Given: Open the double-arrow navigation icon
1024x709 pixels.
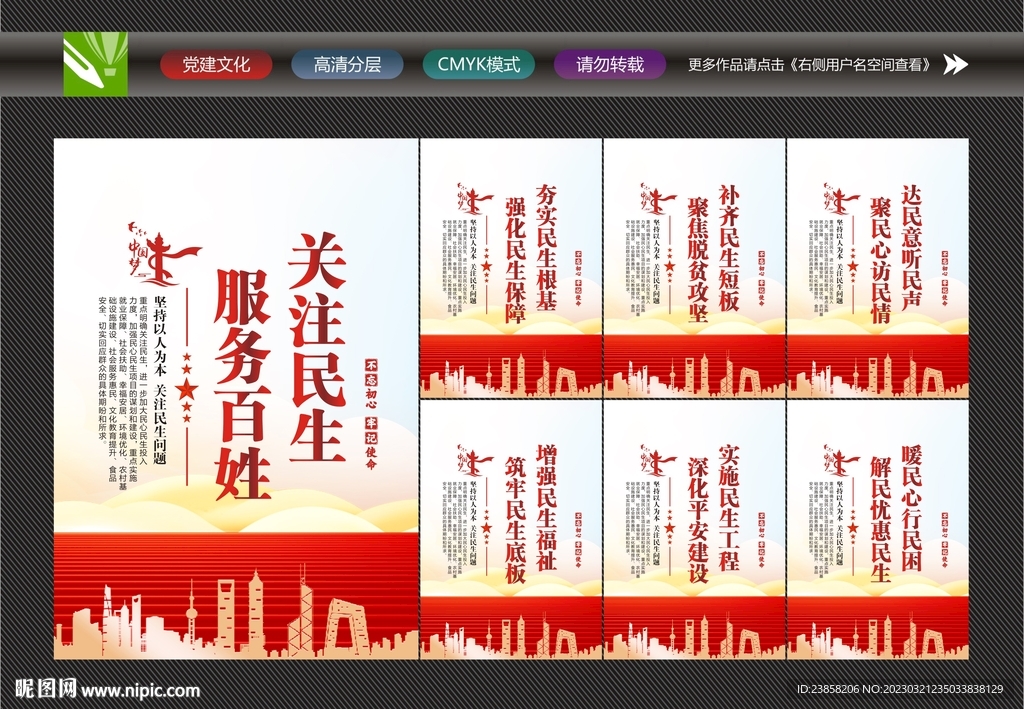Looking at the screenshot, I should (x=957, y=64).
